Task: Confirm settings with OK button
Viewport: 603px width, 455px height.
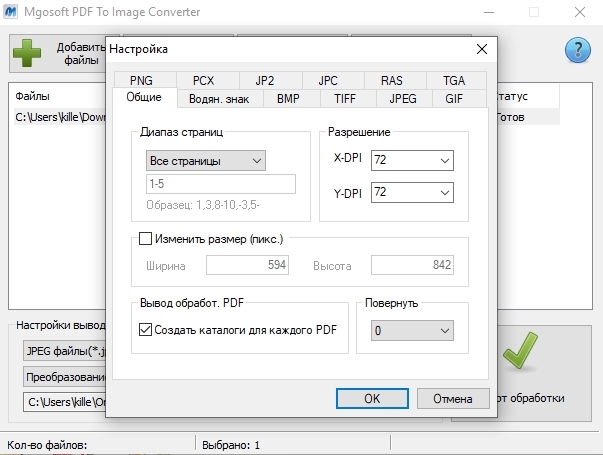Action: 372,398
